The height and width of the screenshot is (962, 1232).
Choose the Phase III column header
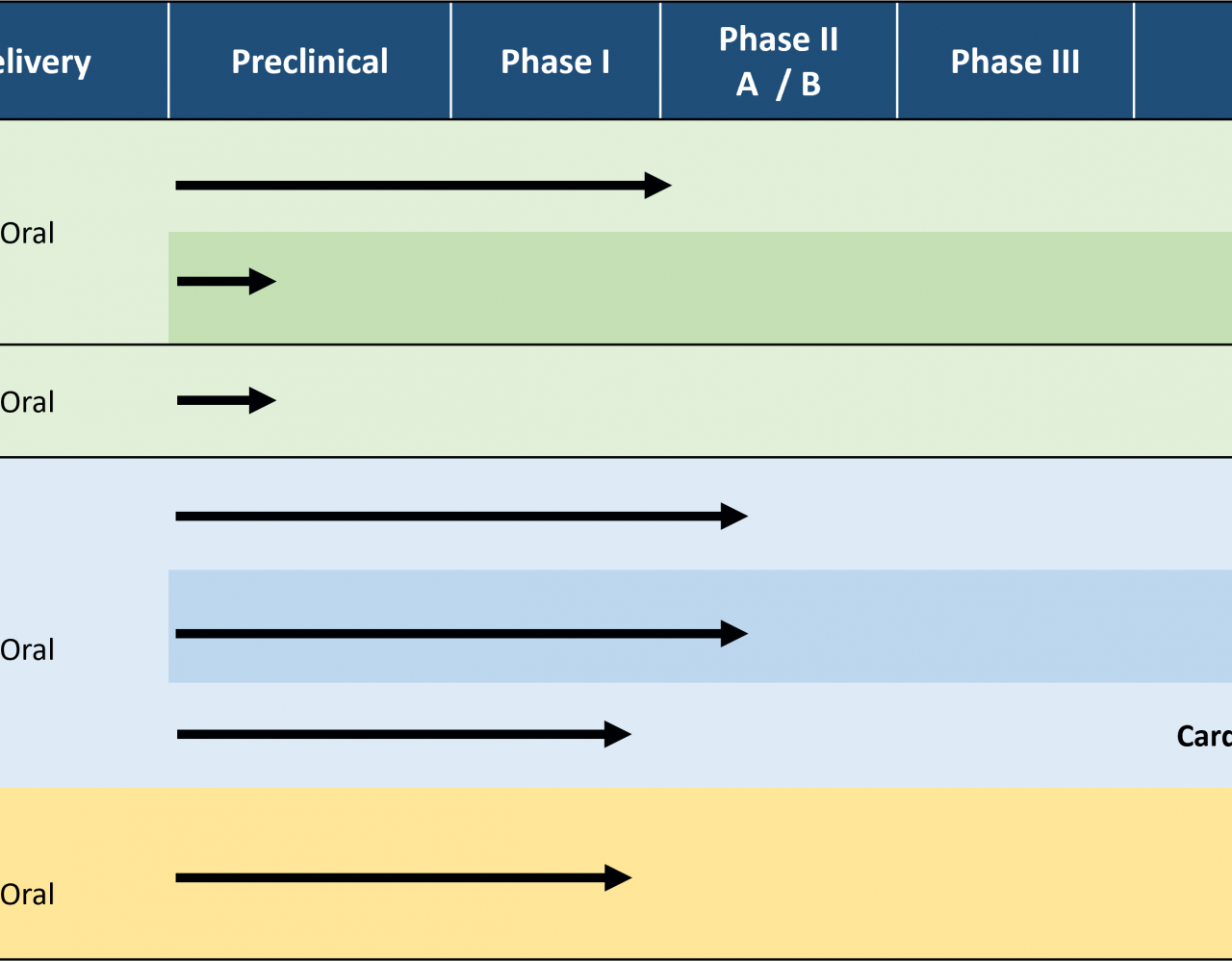[1015, 61]
